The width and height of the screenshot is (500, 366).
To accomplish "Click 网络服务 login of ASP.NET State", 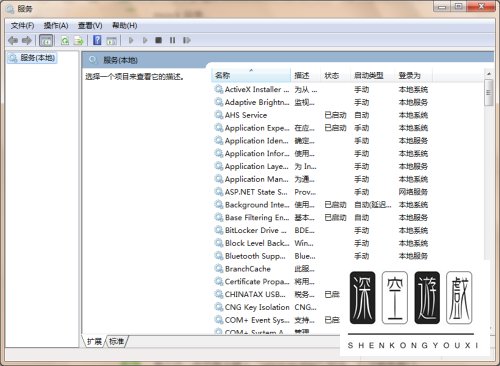I will [x=413, y=192].
